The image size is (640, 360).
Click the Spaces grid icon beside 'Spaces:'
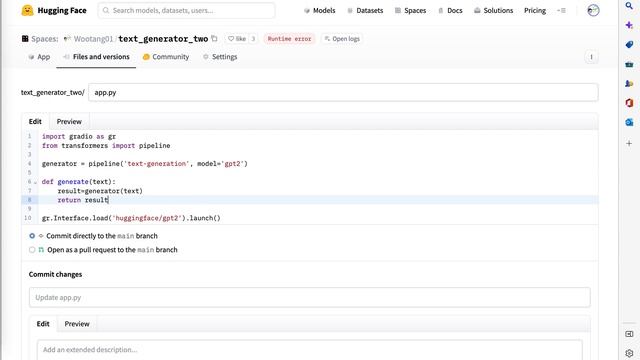25,39
